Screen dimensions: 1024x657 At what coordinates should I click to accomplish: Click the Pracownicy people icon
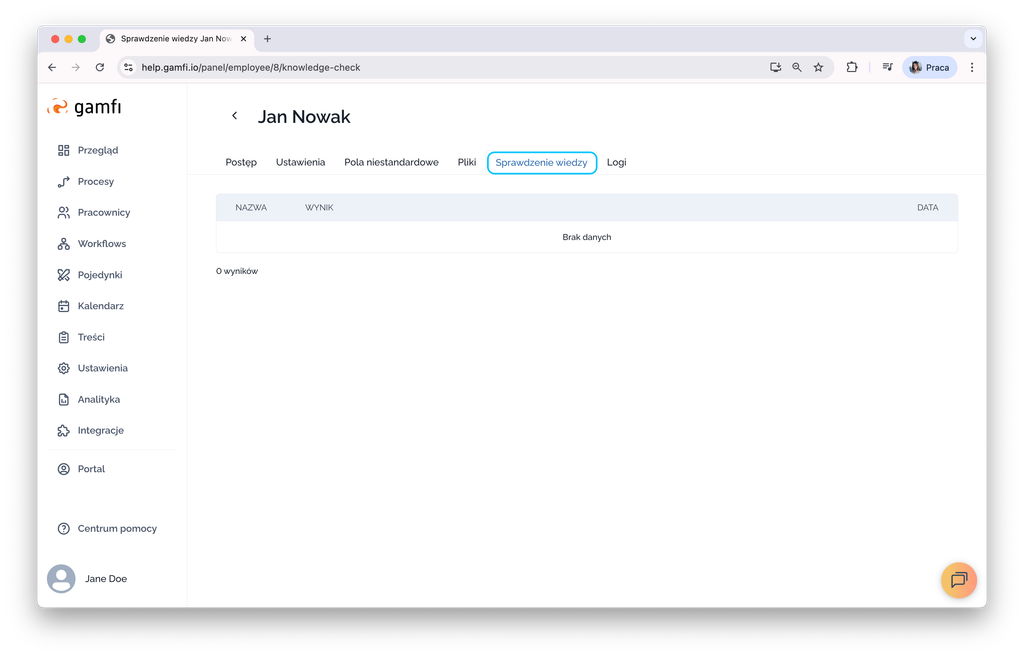(64, 213)
